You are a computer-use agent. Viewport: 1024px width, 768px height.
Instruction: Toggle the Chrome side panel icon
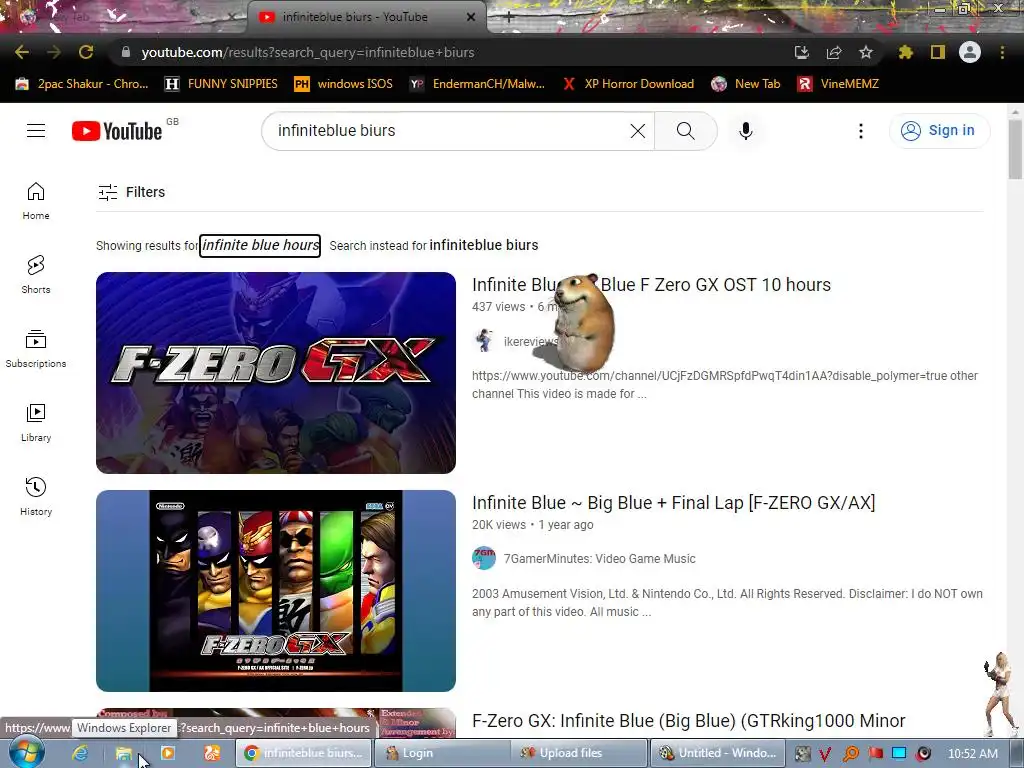click(x=938, y=52)
